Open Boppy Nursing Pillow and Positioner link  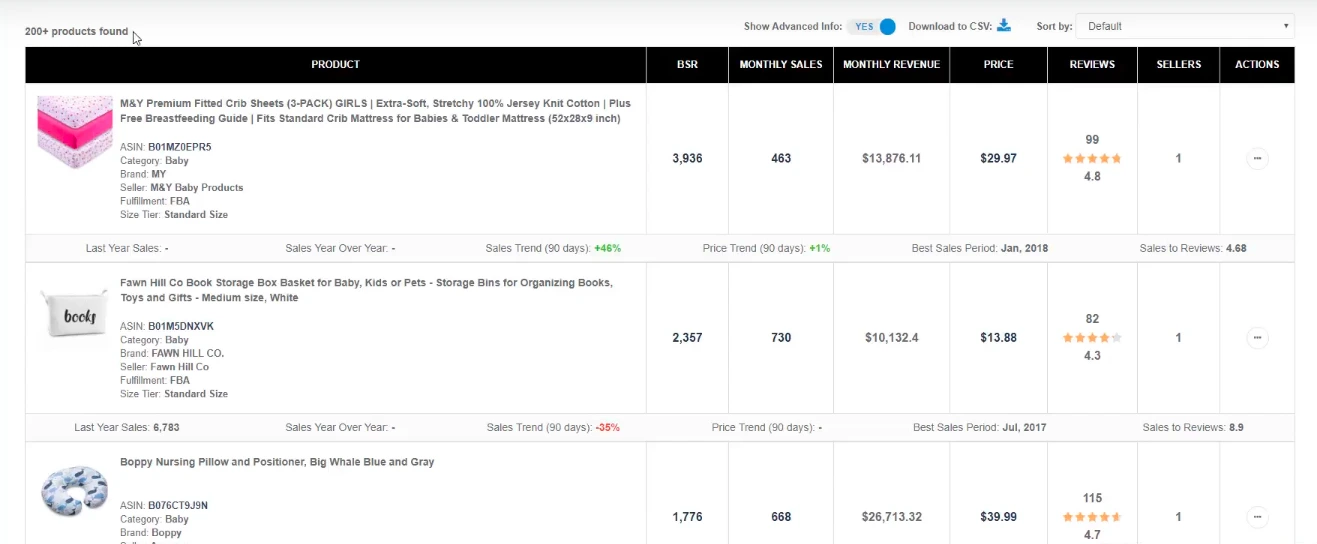click(x=277, y=462)
